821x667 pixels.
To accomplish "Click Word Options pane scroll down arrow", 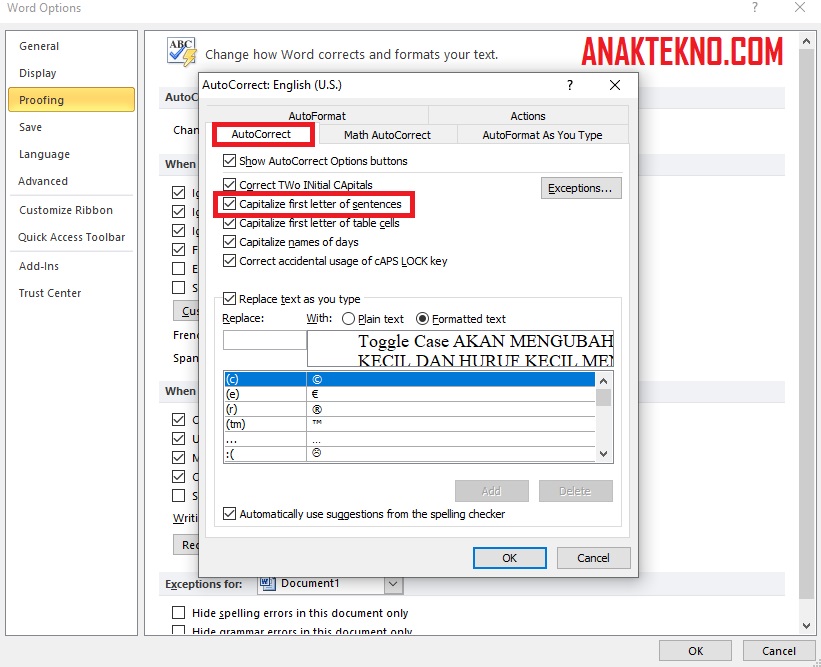I will click(806, 626).
